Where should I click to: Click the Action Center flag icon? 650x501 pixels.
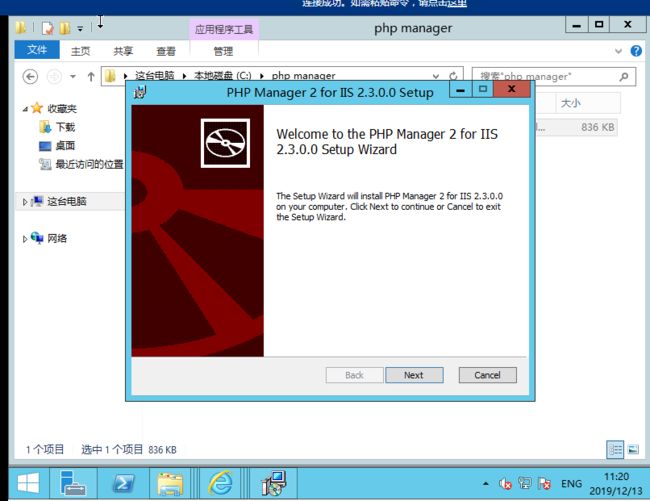tap(544, 484)
